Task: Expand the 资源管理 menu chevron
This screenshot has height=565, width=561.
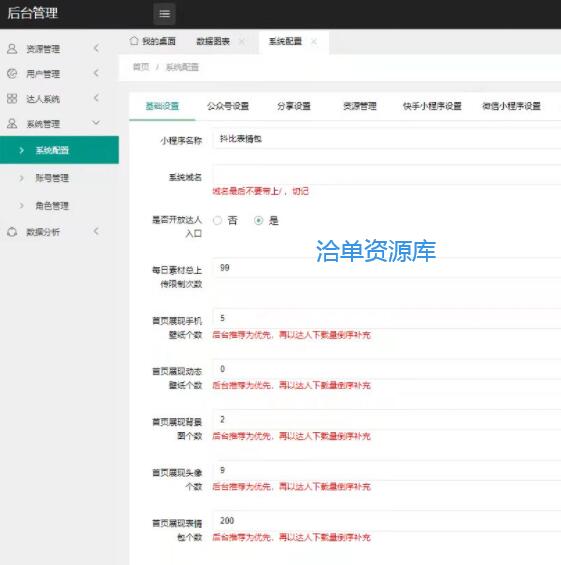Action: point(96,48)
